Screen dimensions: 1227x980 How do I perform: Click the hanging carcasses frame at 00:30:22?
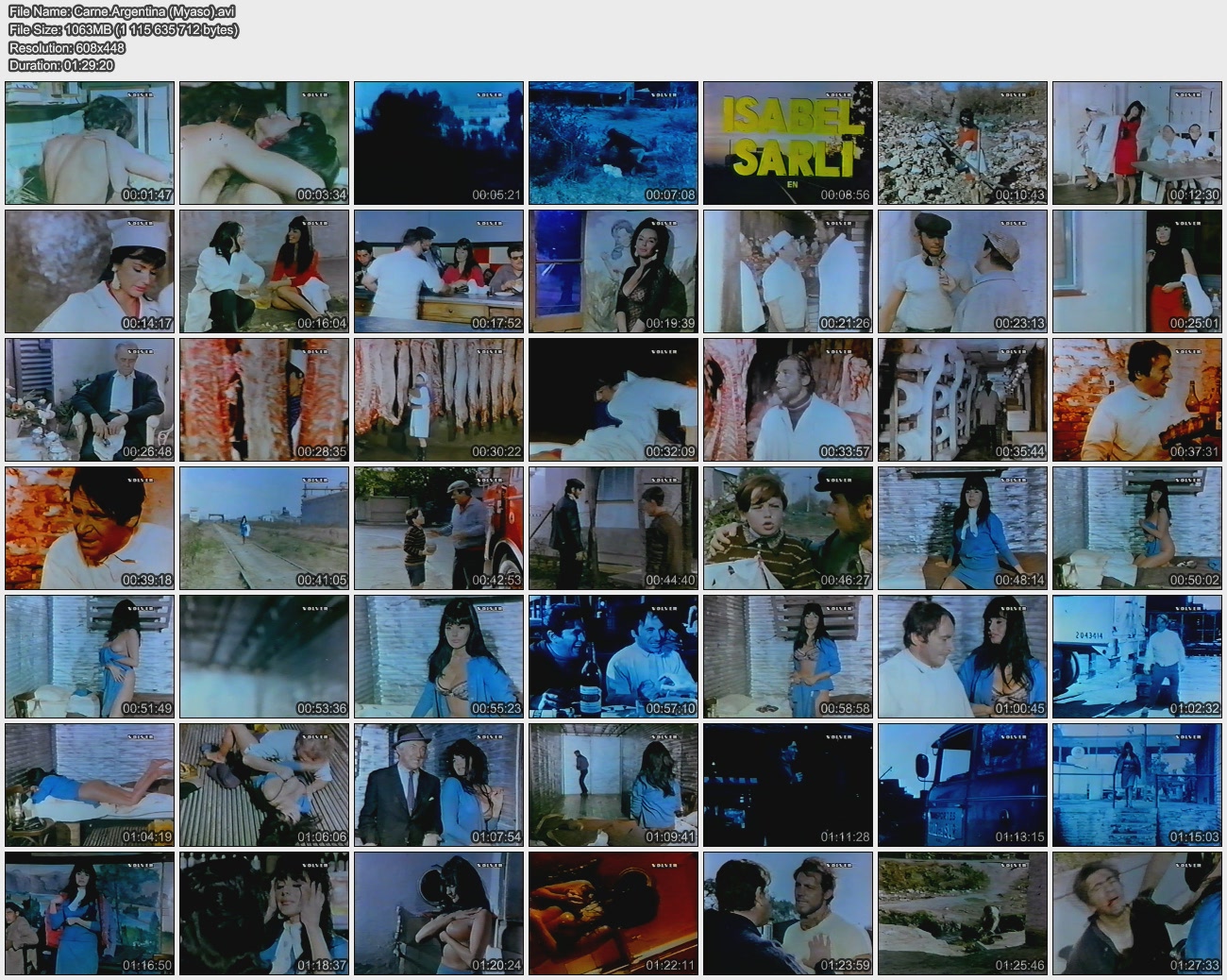click(439, 399)
